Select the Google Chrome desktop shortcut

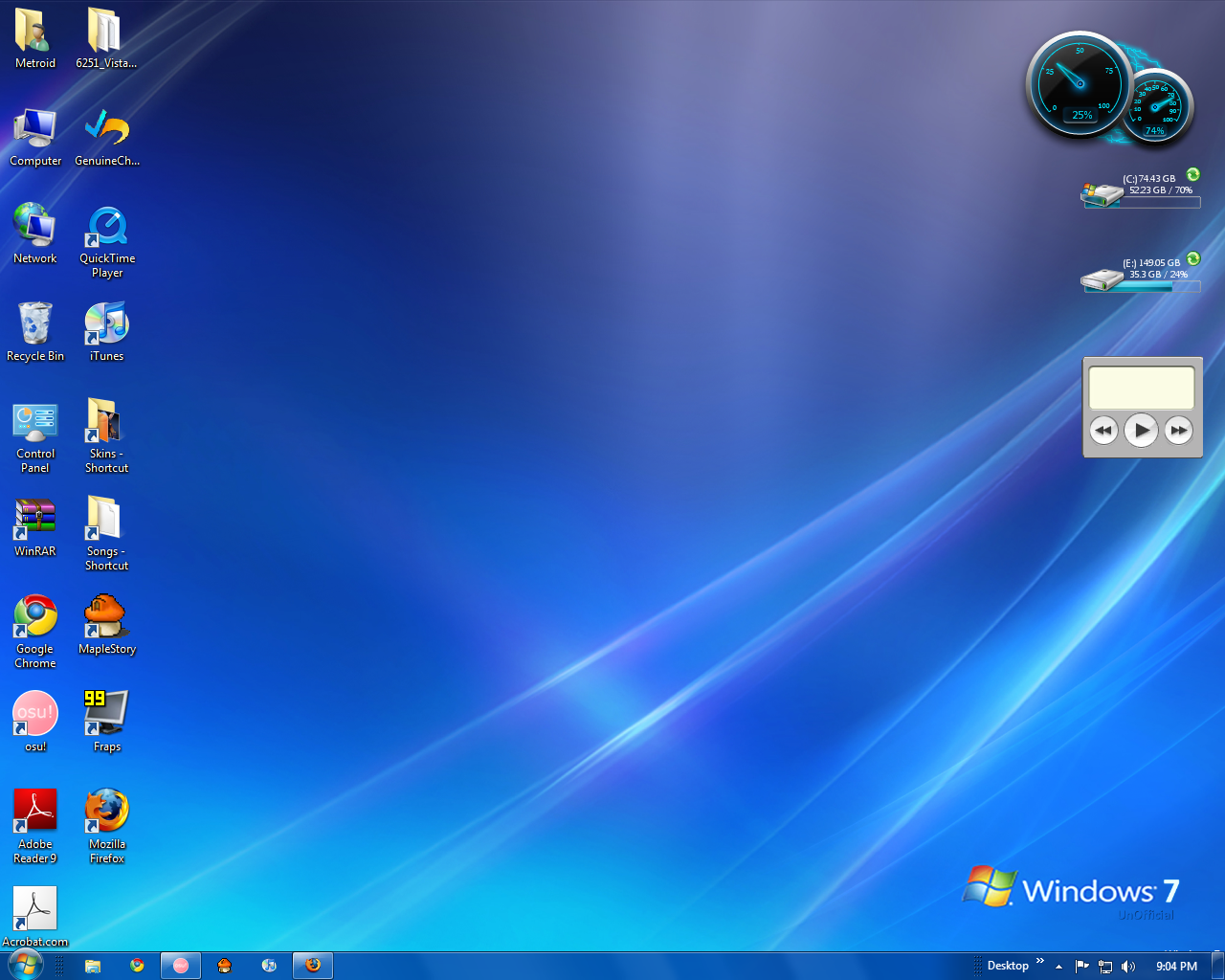click(35, 632)
